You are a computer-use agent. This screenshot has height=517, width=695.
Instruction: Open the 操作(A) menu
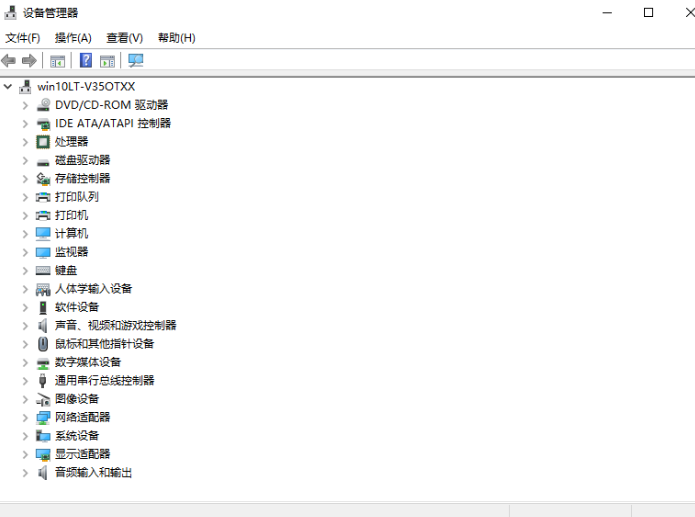click(x=73, y=38)
